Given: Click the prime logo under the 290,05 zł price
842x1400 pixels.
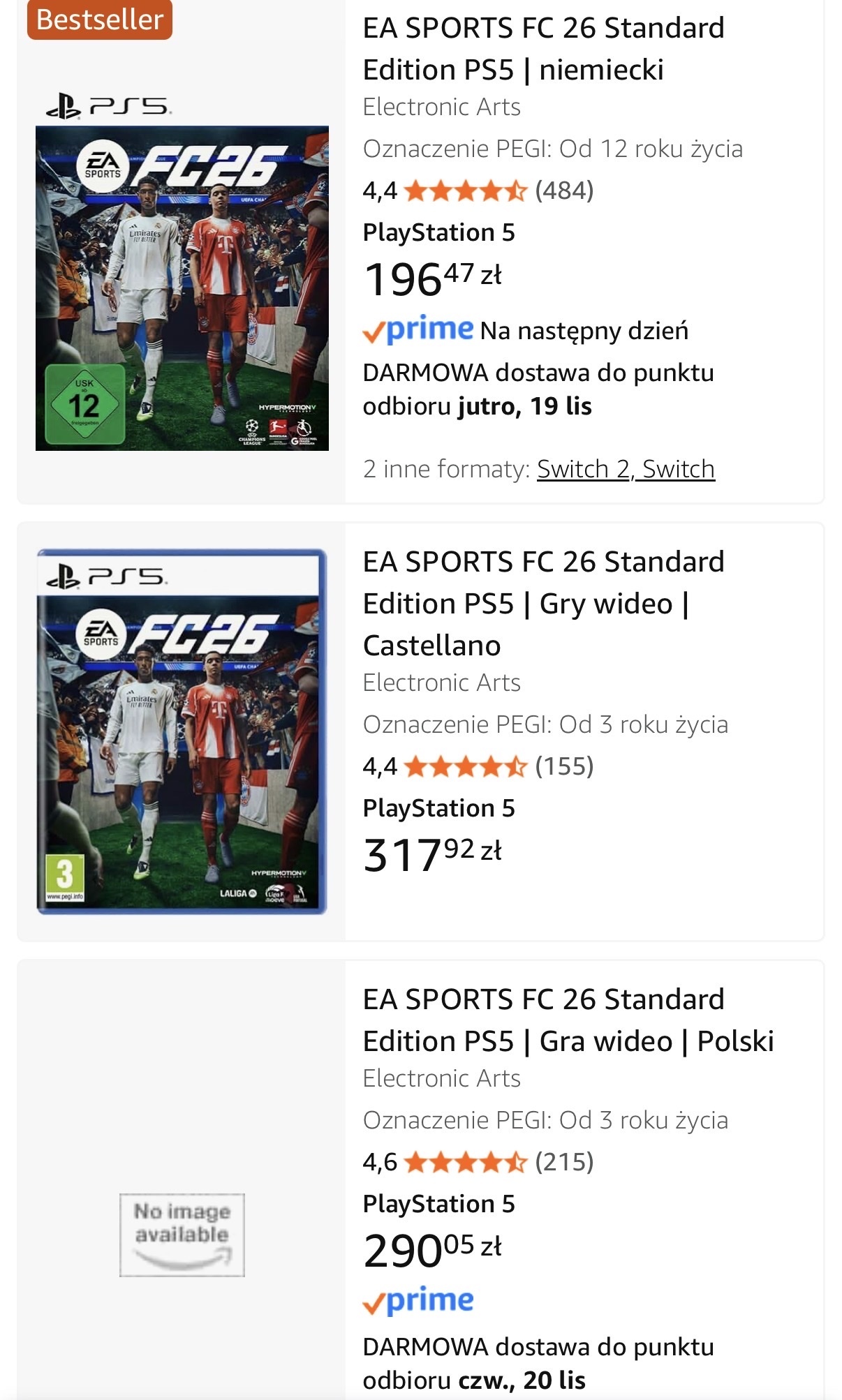Looking at the screenshot, I should [418, 1302].
